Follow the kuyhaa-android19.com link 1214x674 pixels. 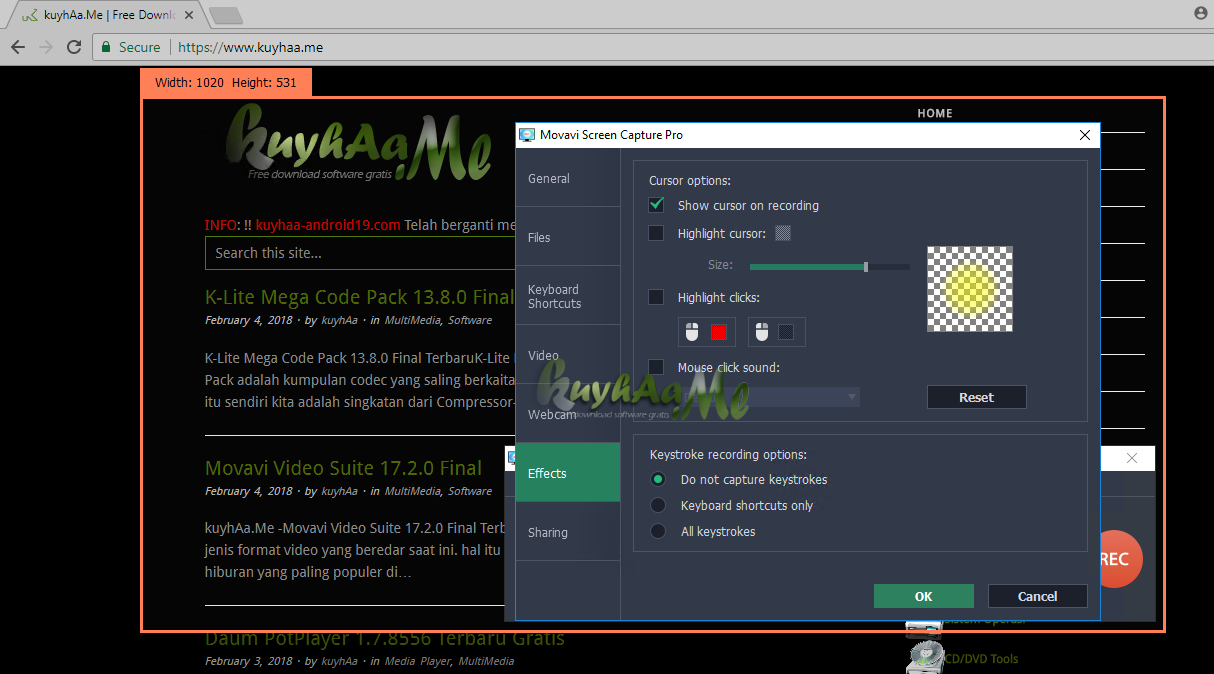point(328,225)
